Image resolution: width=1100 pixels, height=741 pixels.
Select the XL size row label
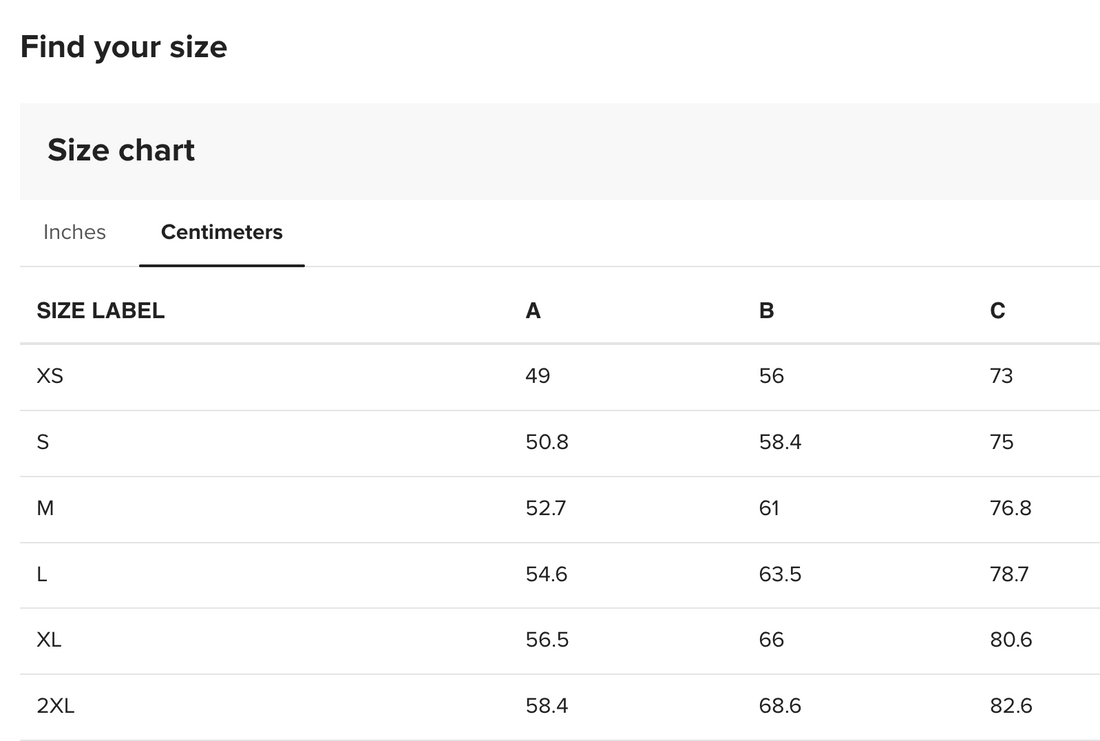tap(49, 640)
